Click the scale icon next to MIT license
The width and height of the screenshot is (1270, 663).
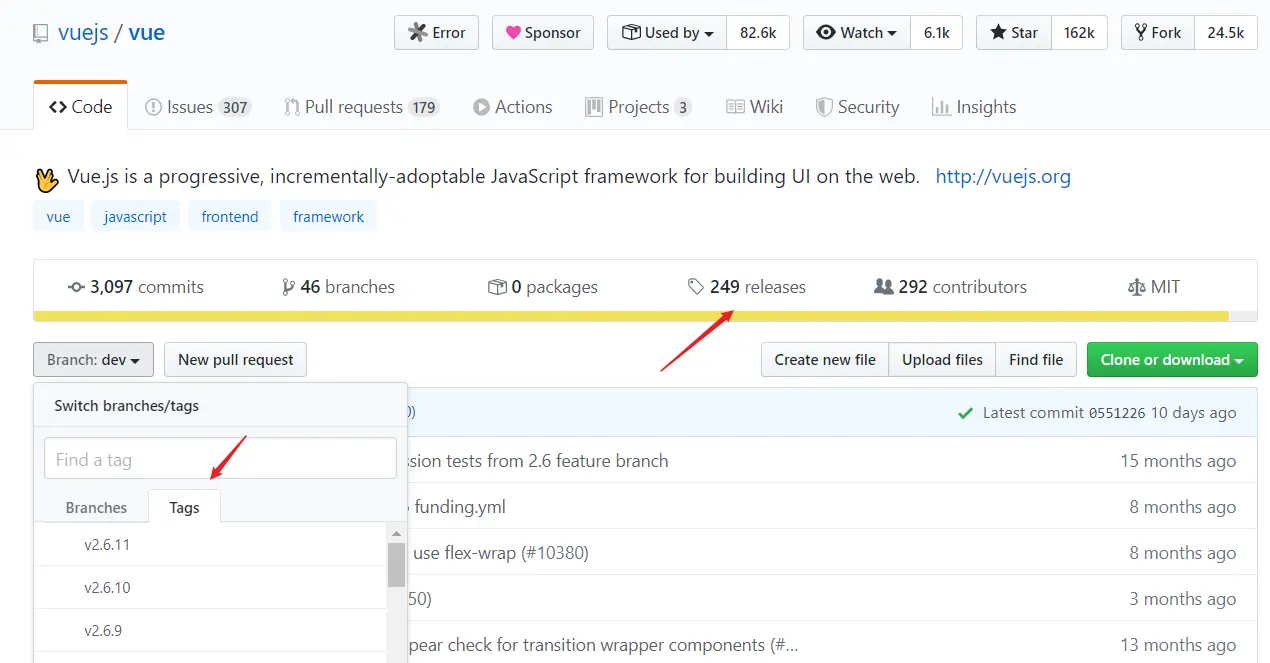[1136, 287]
